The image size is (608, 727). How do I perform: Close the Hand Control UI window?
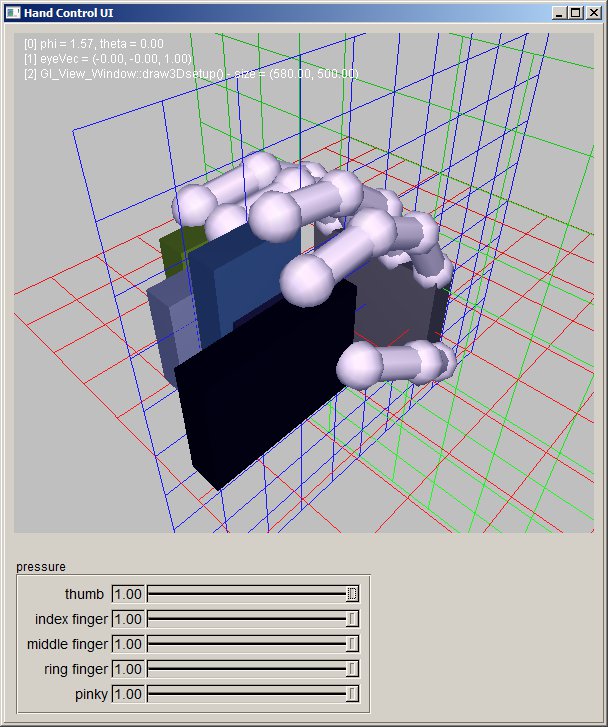[x=590, y=13]
